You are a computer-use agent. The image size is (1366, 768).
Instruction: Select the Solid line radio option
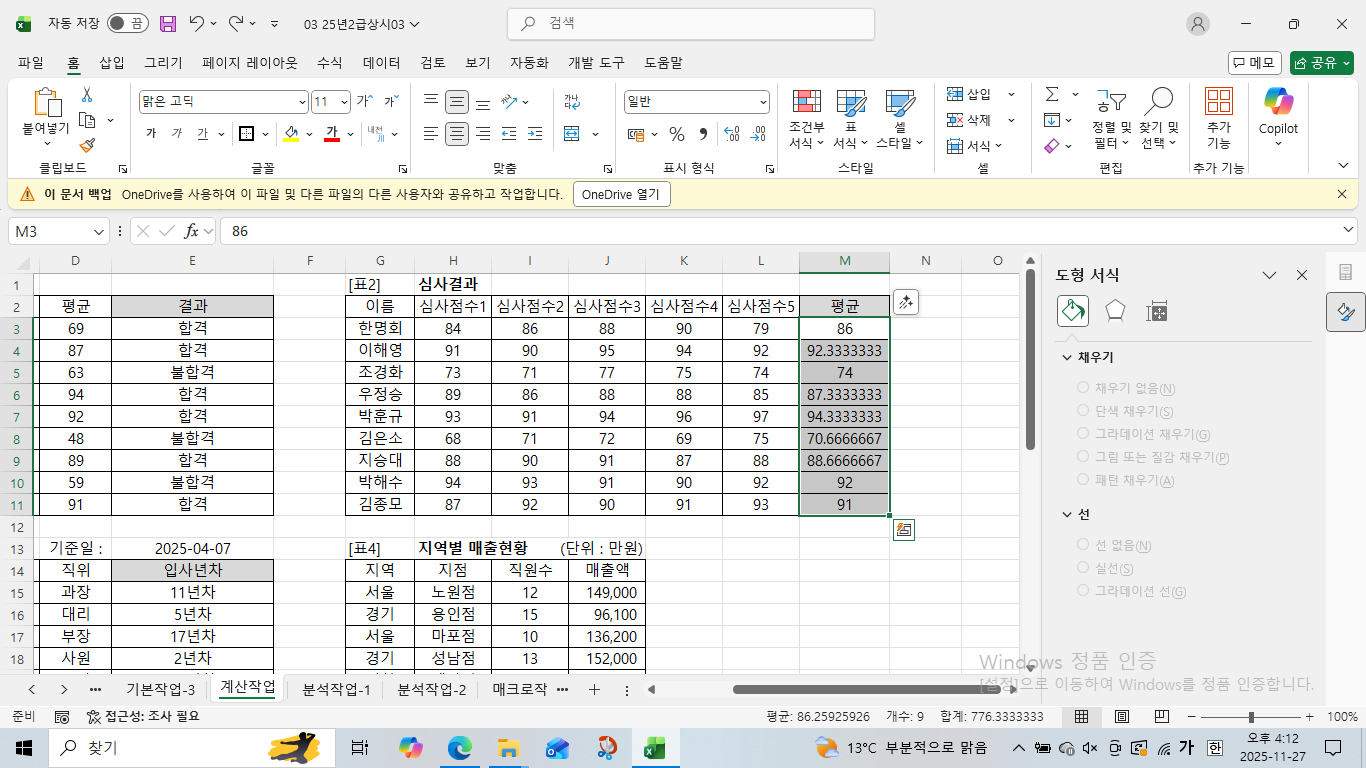coord(1083,568)
